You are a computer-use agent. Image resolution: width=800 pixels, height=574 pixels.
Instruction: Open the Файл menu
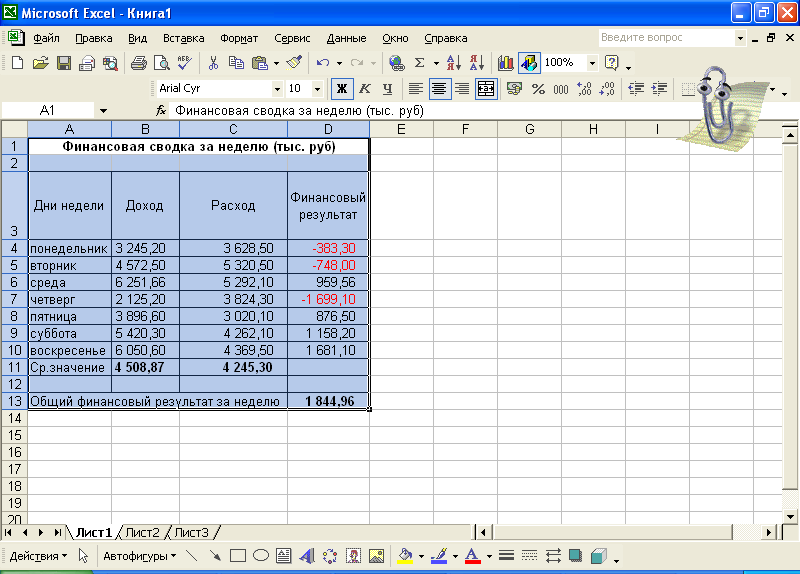[x=46, y=38]
